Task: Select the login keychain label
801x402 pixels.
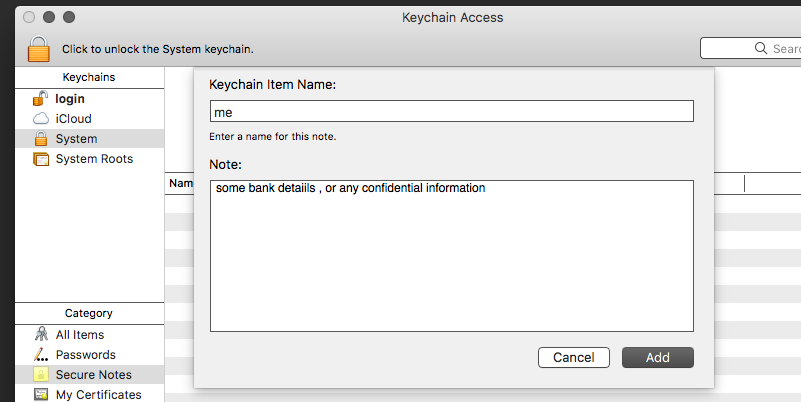Action: [70, 99]
